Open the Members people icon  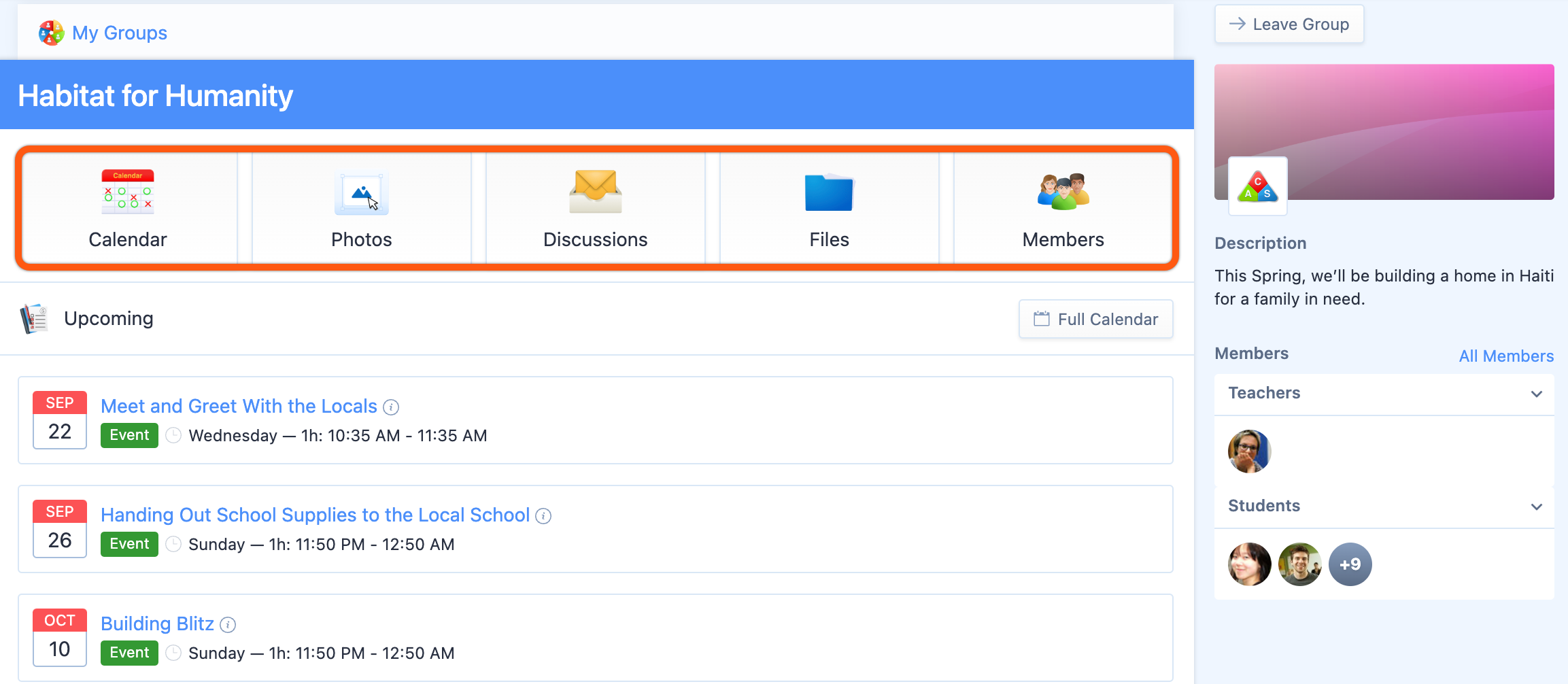click(1063, 191)
